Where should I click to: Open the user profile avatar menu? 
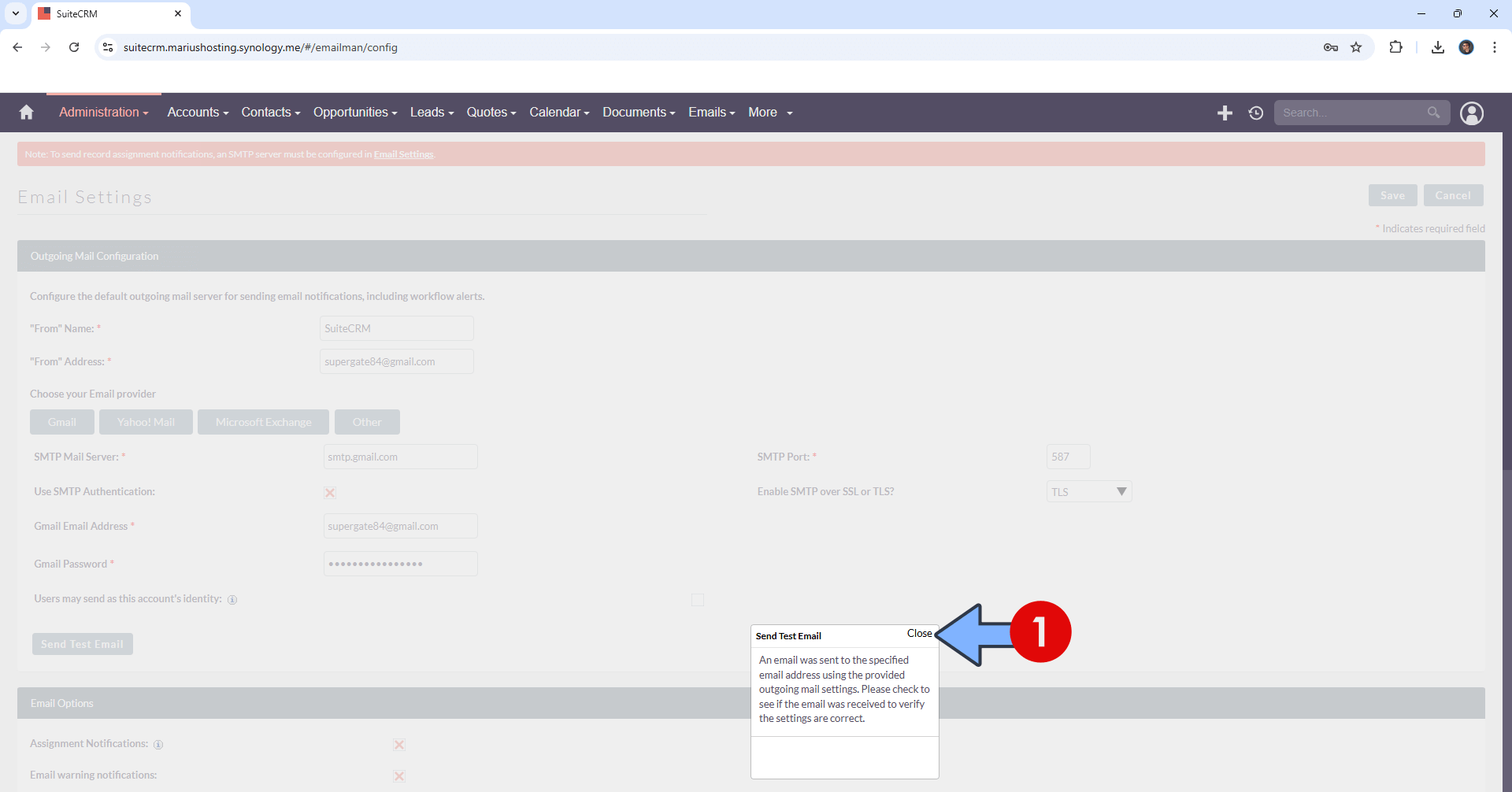[x=1472, y=113]
